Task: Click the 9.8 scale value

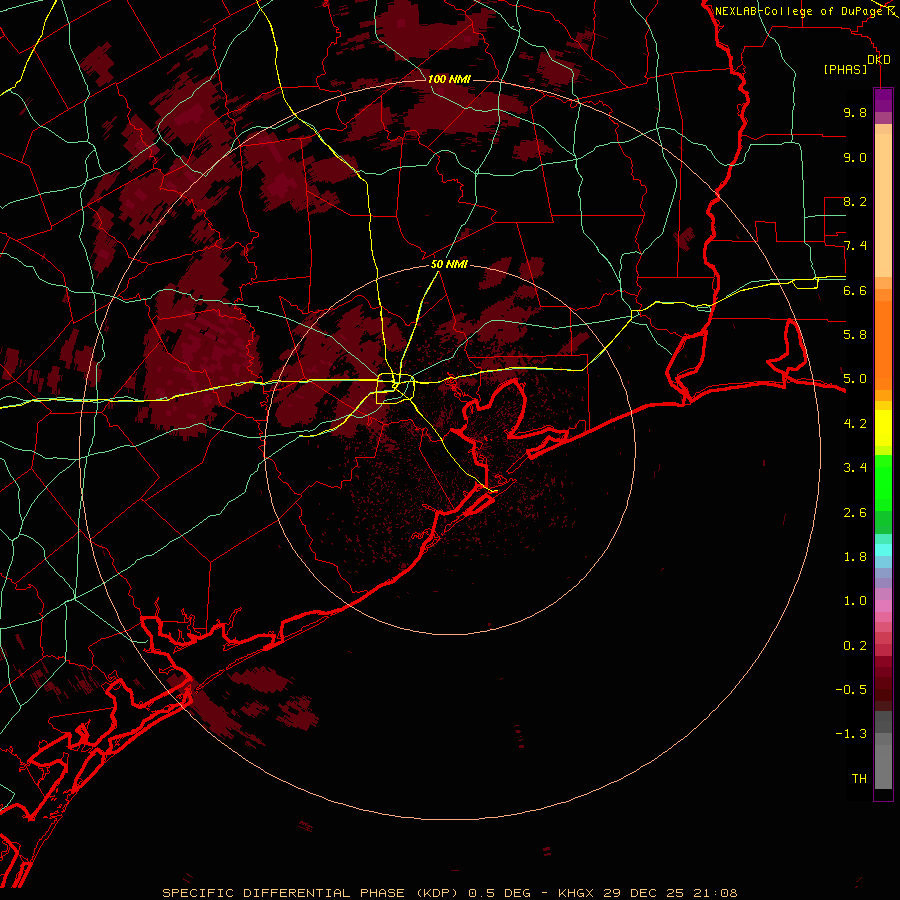Action: click(x=855, y=112)
